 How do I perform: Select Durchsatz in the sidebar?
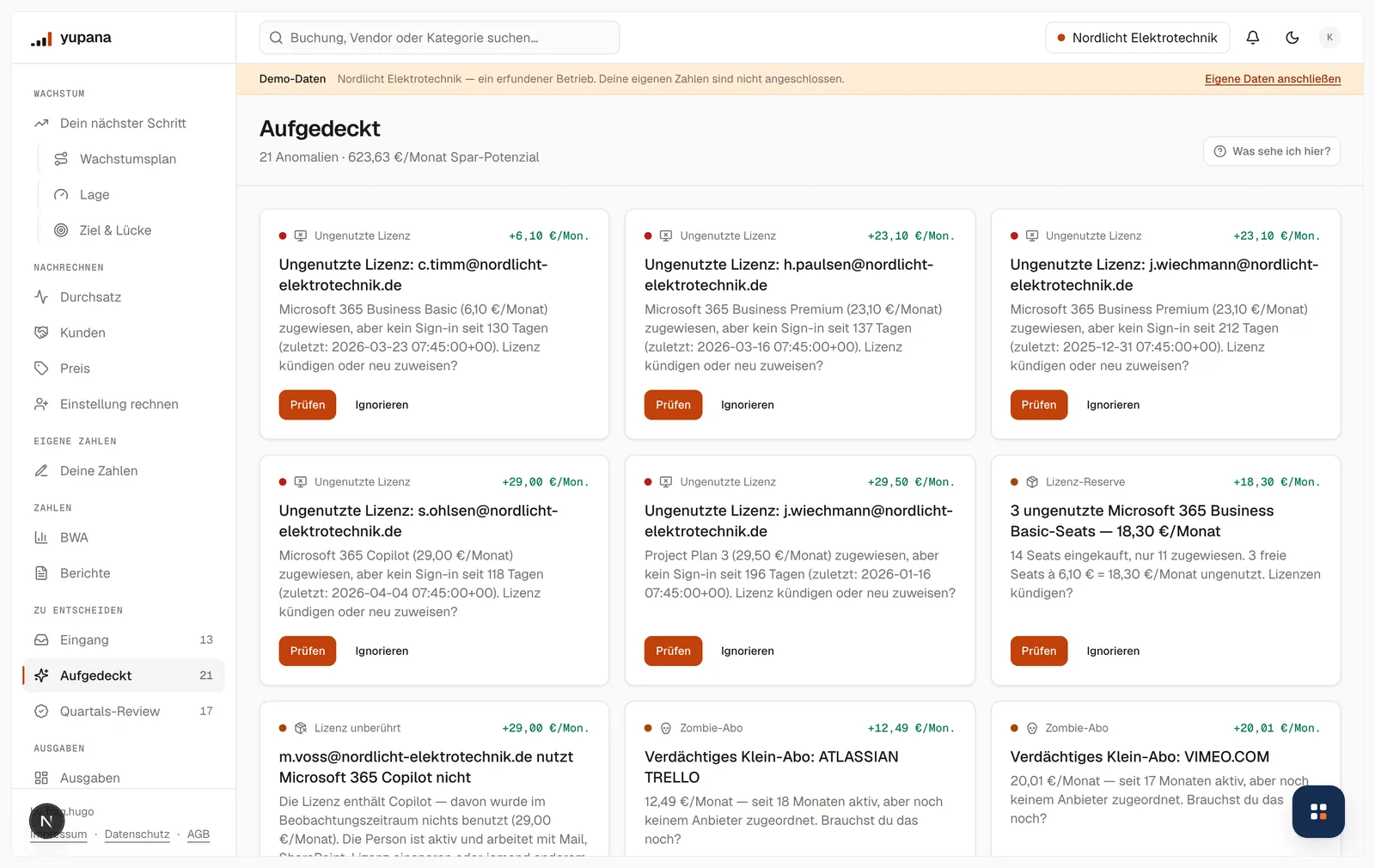point(90,297)
